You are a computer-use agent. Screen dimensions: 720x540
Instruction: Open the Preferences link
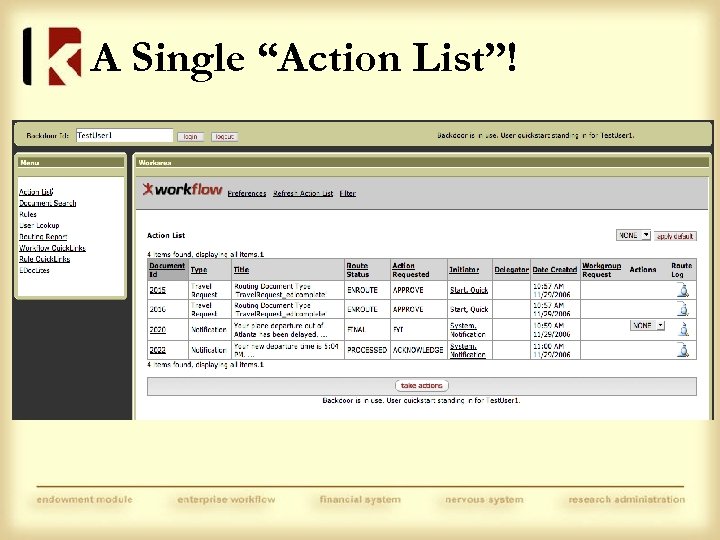[x=247, y=193]
